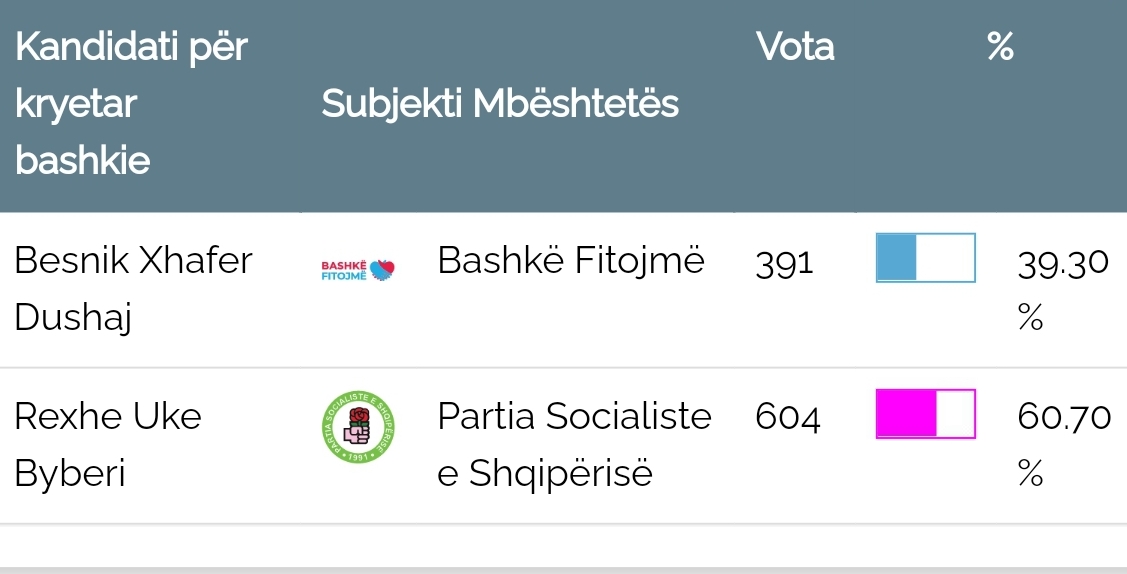Viewport: 1127px width, 574px height.
Task: Click the filled portion of blue bar
Action: (x=896, y=258)
